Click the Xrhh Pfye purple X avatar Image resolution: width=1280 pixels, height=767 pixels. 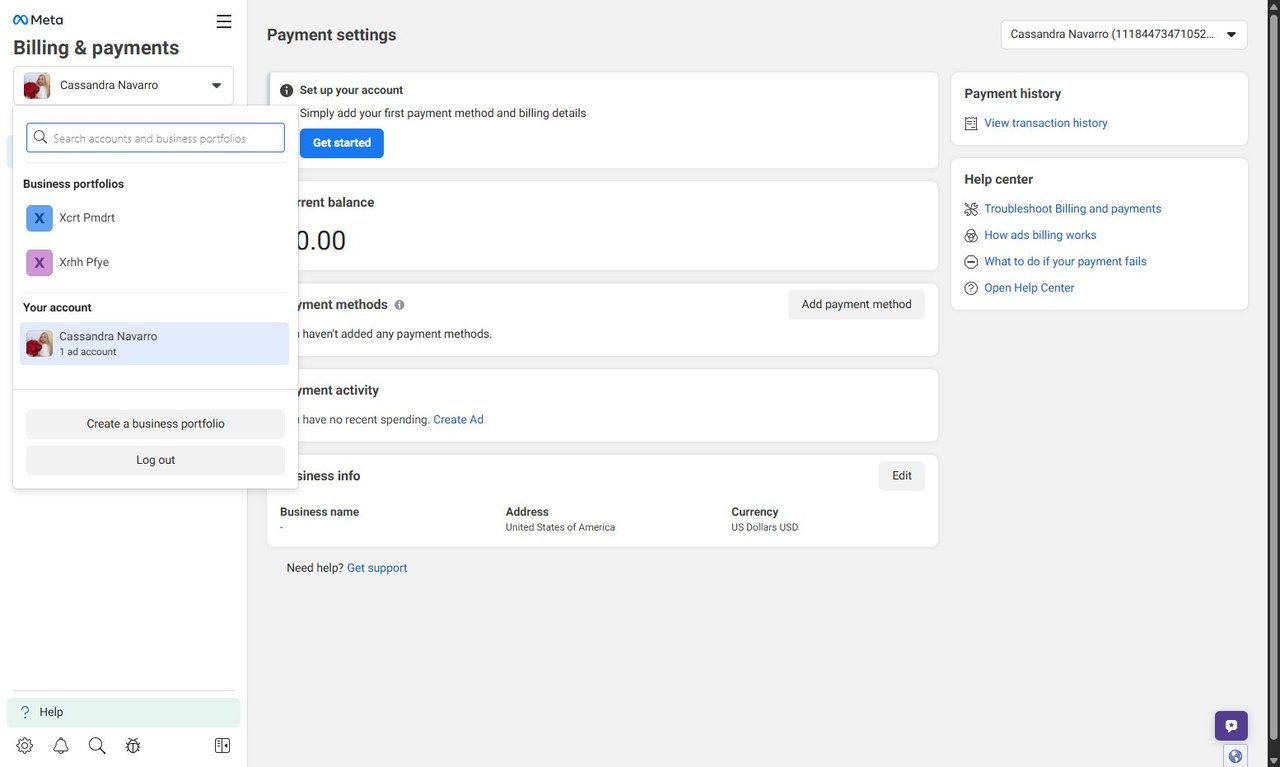point(39,263)
